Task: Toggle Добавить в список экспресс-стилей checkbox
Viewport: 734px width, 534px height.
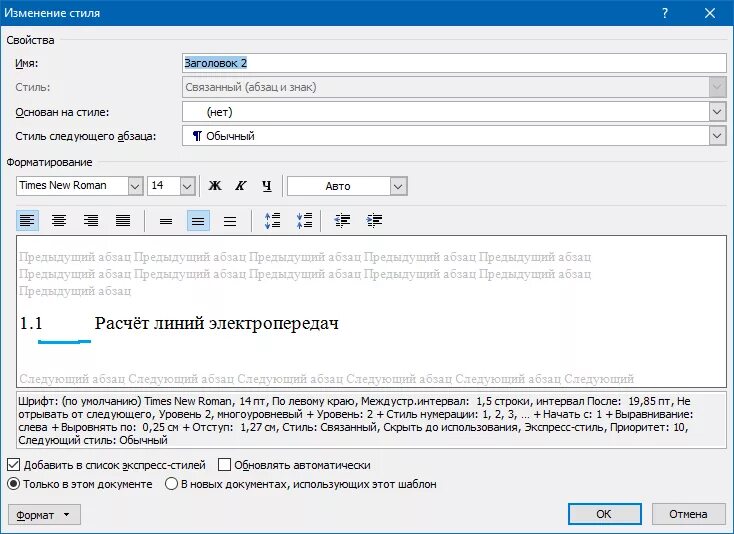Action: coord(14,465)
